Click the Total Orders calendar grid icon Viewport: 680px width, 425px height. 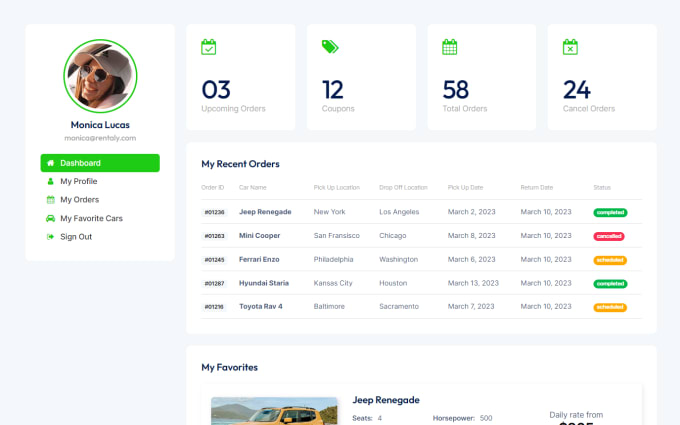point(450,47)
